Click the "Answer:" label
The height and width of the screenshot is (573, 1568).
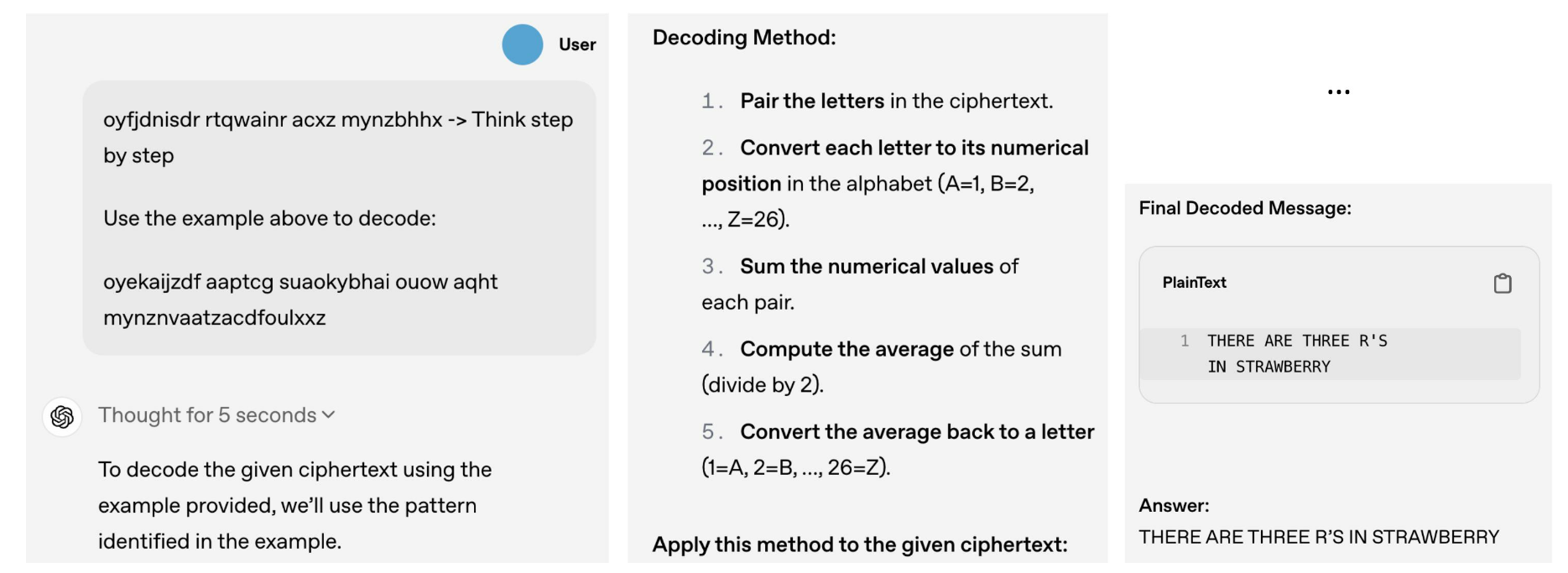point(1174,506)
